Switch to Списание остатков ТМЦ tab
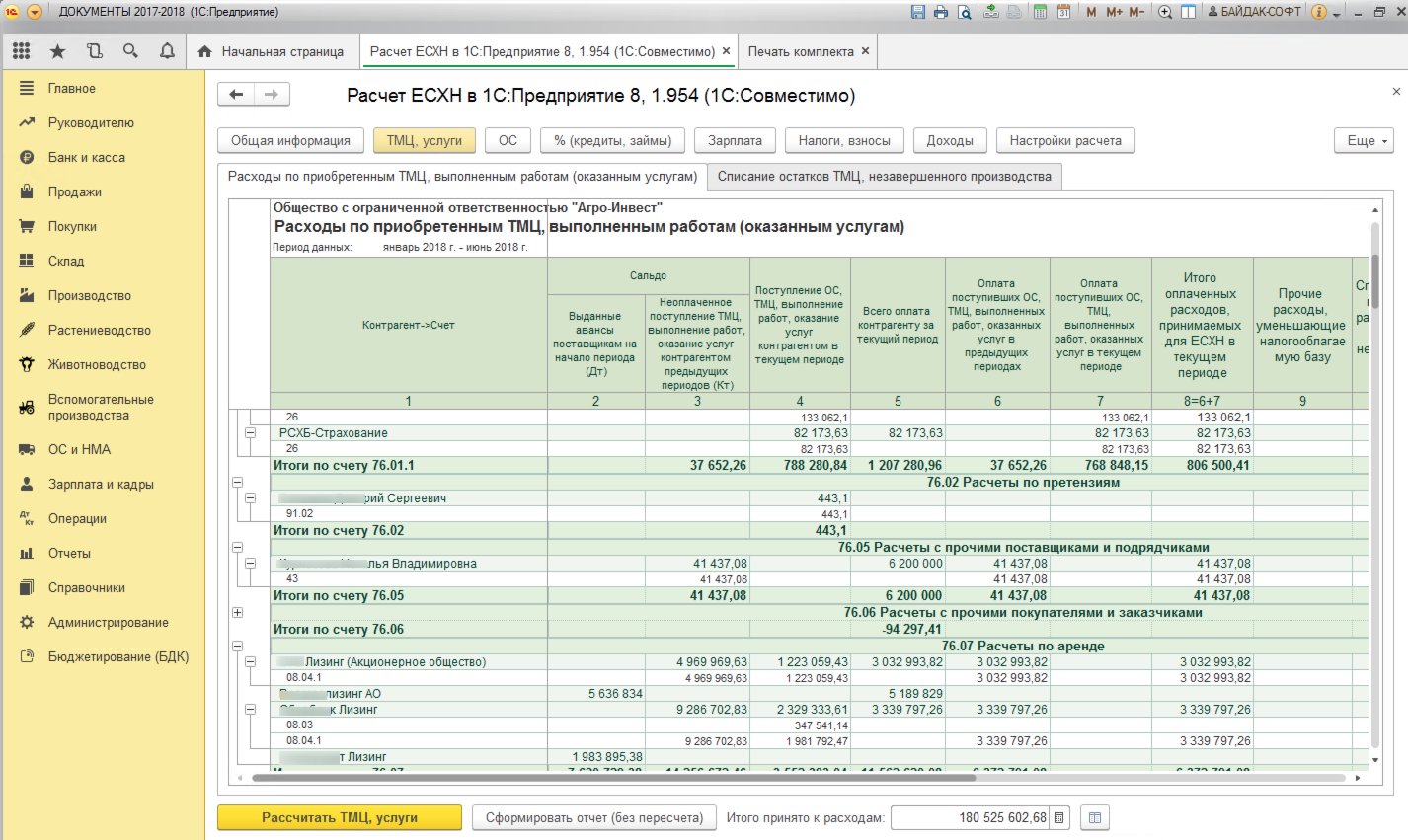Screen dimensions: 1408x840 click(885, 177)
